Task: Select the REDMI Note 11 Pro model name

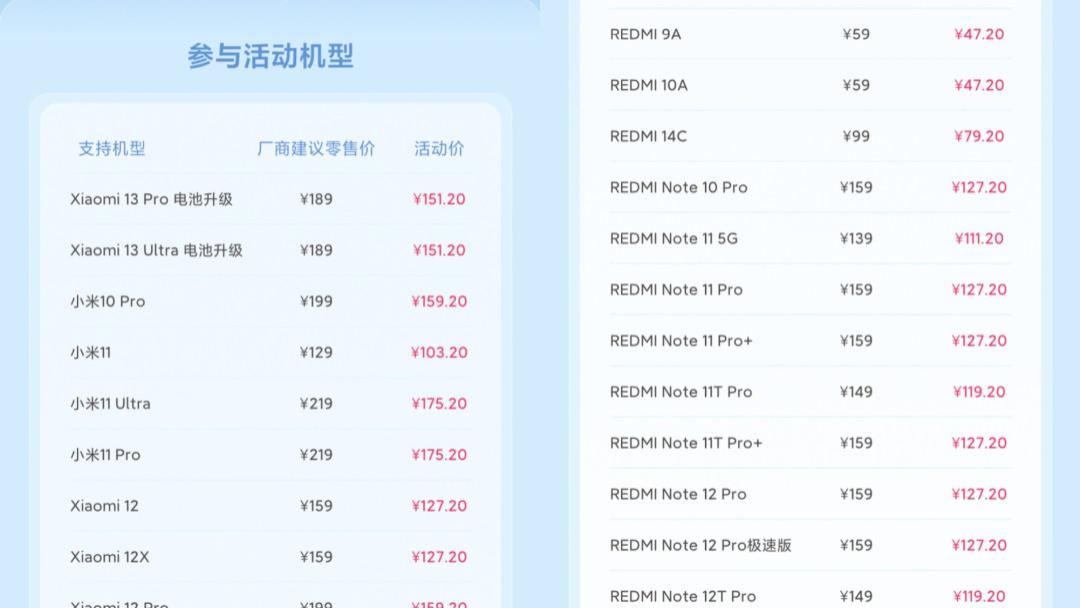Action: tap(676, 289)
